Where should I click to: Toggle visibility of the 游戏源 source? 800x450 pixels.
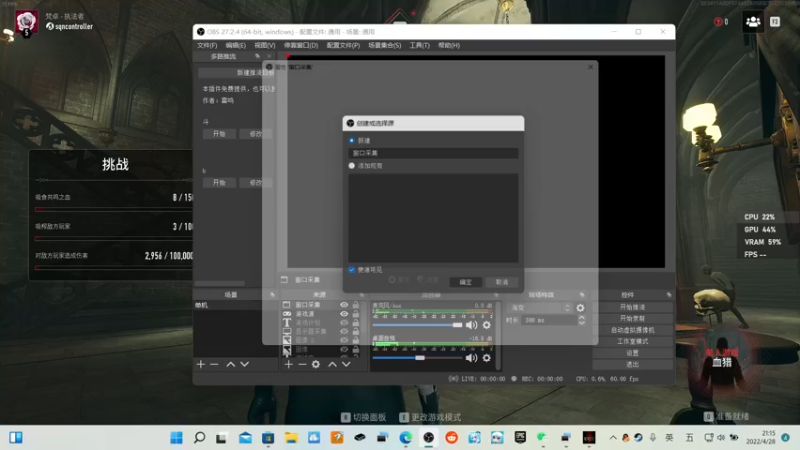tap(344, 314)
